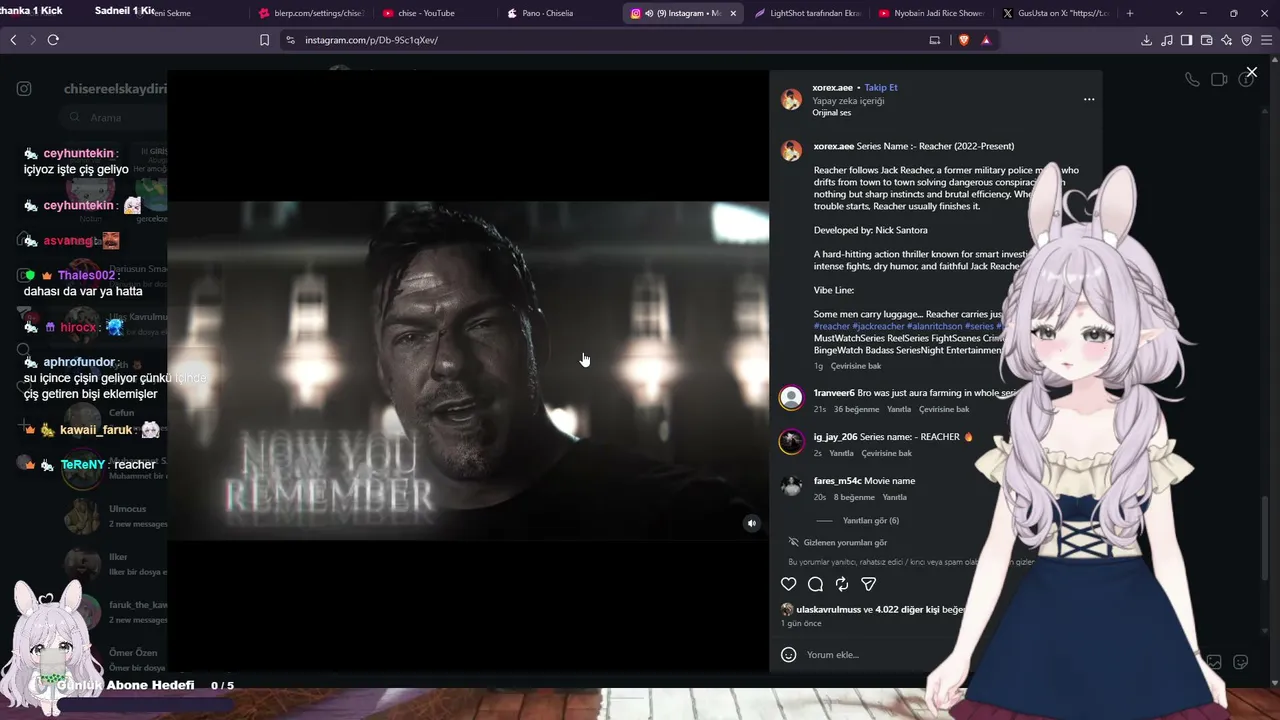This screenshot has height=720, width=1280.
Task: Open the browser hamburger menu
Action: (x=1266, y=40)
